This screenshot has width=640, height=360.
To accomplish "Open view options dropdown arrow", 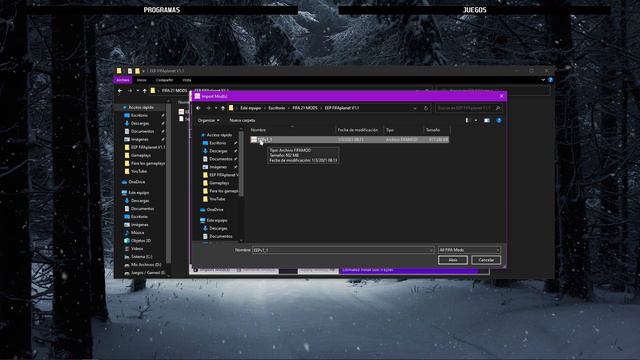I will coord(476,120).
